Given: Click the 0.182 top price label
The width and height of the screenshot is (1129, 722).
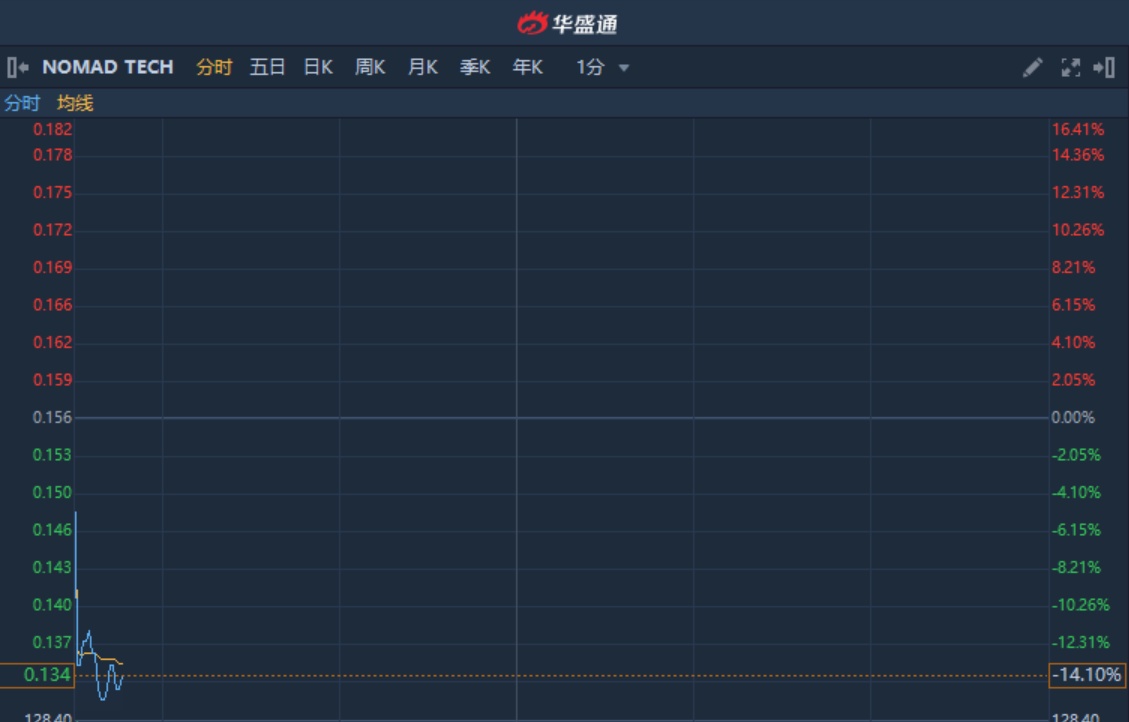Looking at the screenshot, I should [53, 130].
